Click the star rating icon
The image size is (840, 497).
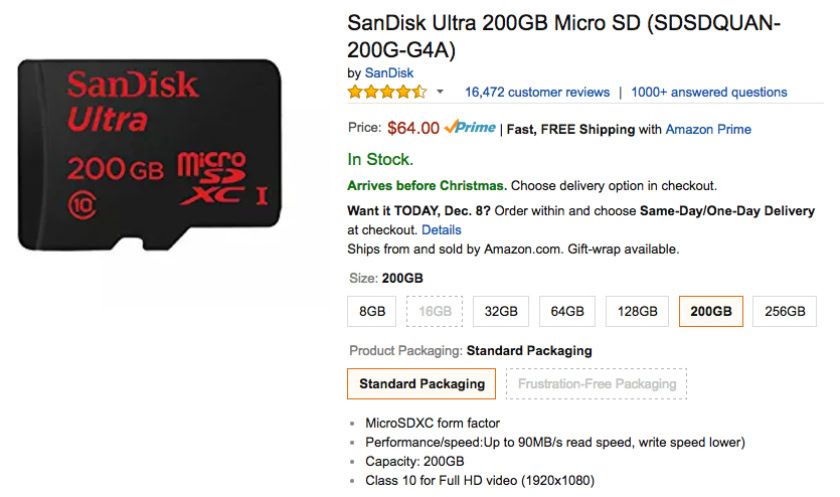(x=386, y=92)
